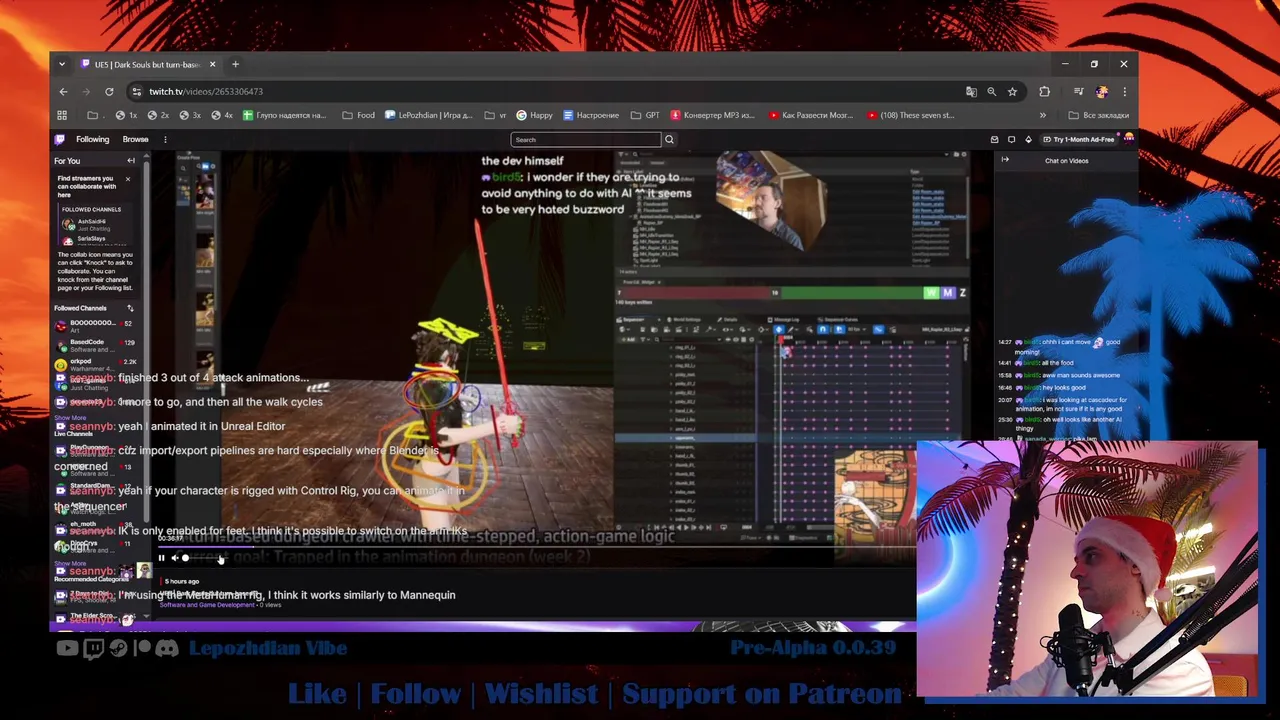Open the Discord icon in stream overlay
1280x720 pixels.
167,648
